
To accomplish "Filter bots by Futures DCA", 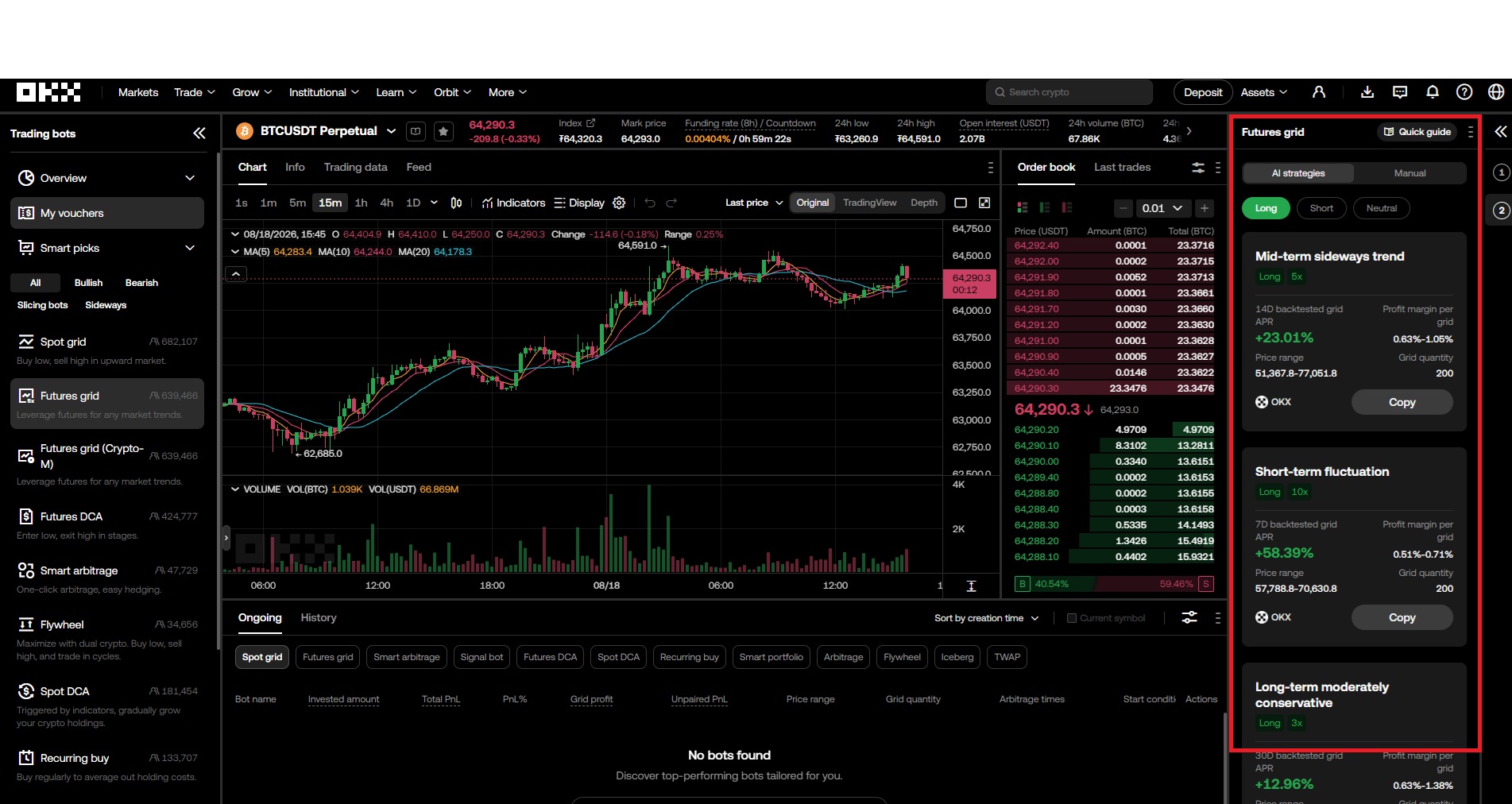I will click(x=550, y=657).
